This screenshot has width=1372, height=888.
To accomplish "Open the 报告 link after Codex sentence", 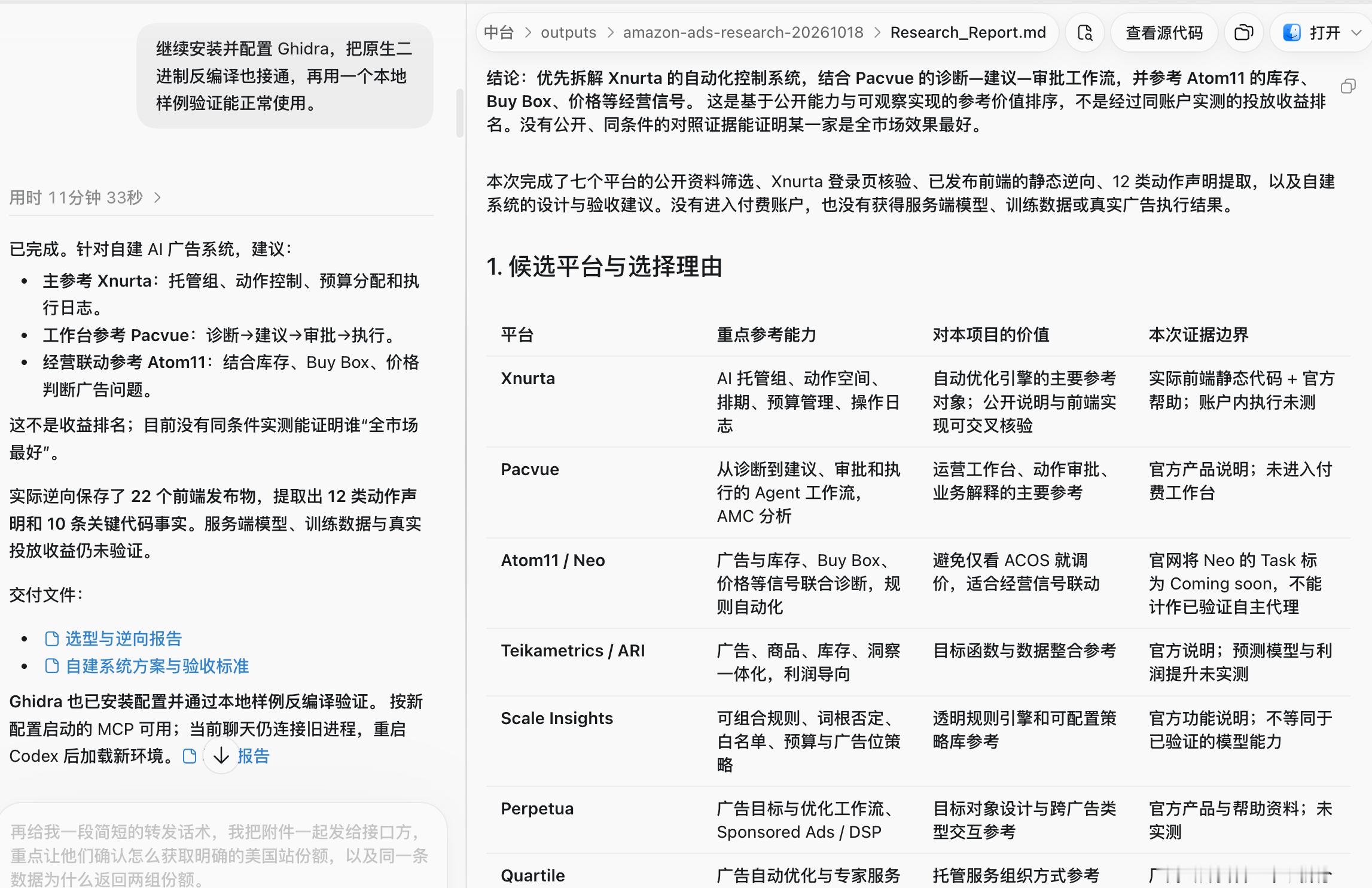I will click(254, 756).
